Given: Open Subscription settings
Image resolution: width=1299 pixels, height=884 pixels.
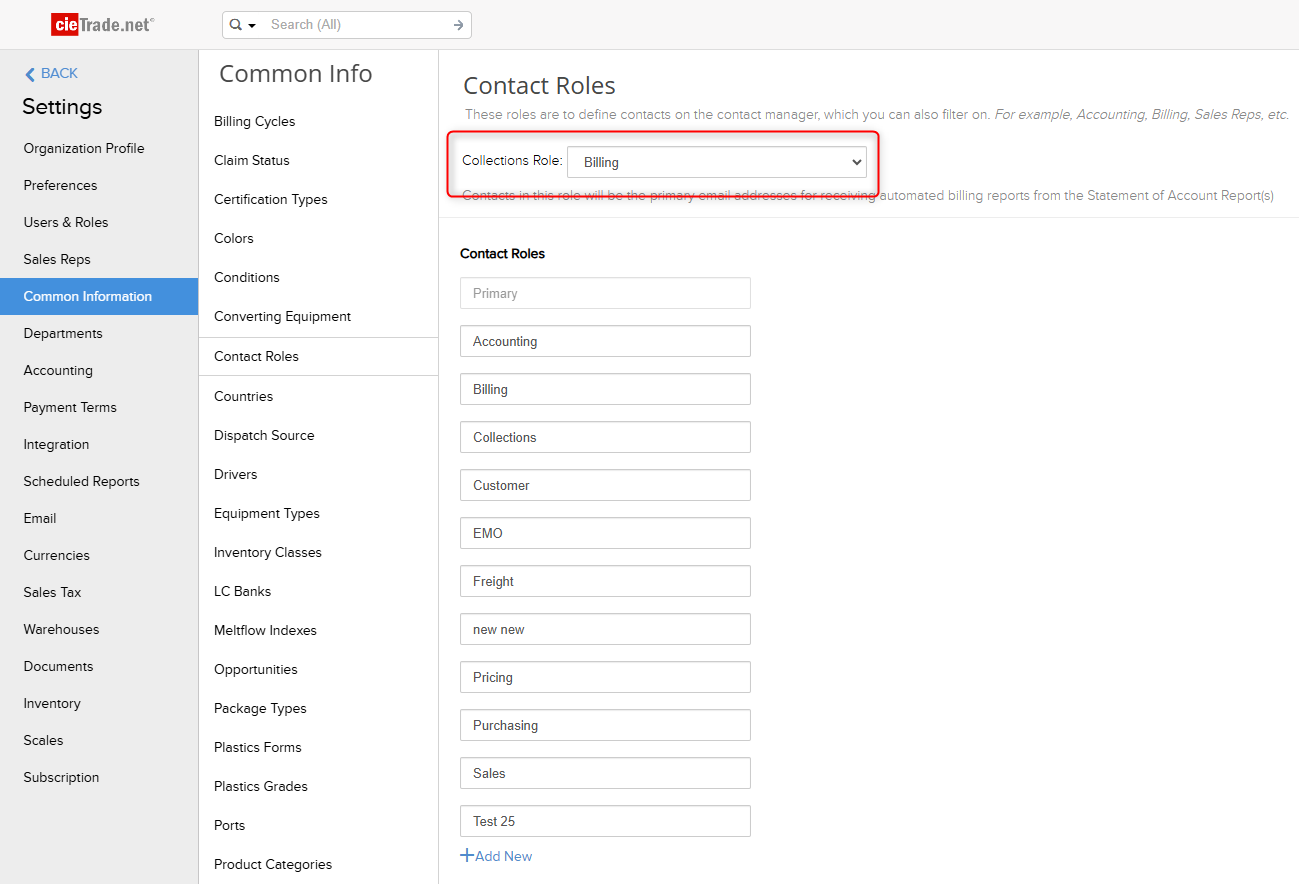Looking at the screenshot, I should pos(61,777).
